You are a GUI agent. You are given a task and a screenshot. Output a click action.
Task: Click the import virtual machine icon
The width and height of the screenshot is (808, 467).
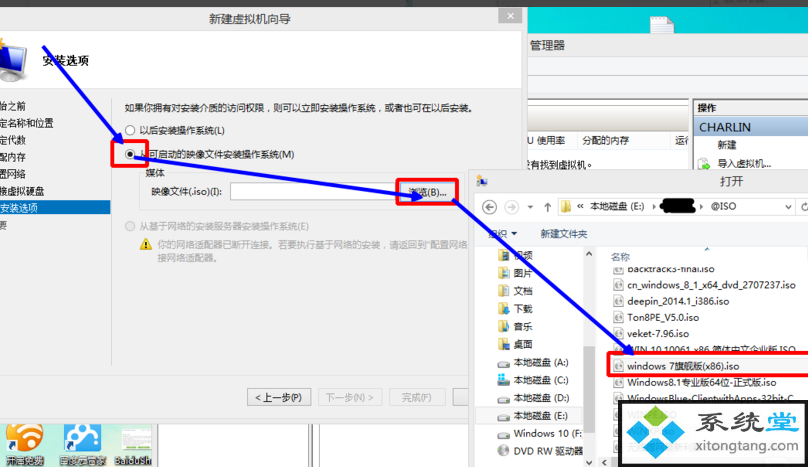tap(703, 164)
